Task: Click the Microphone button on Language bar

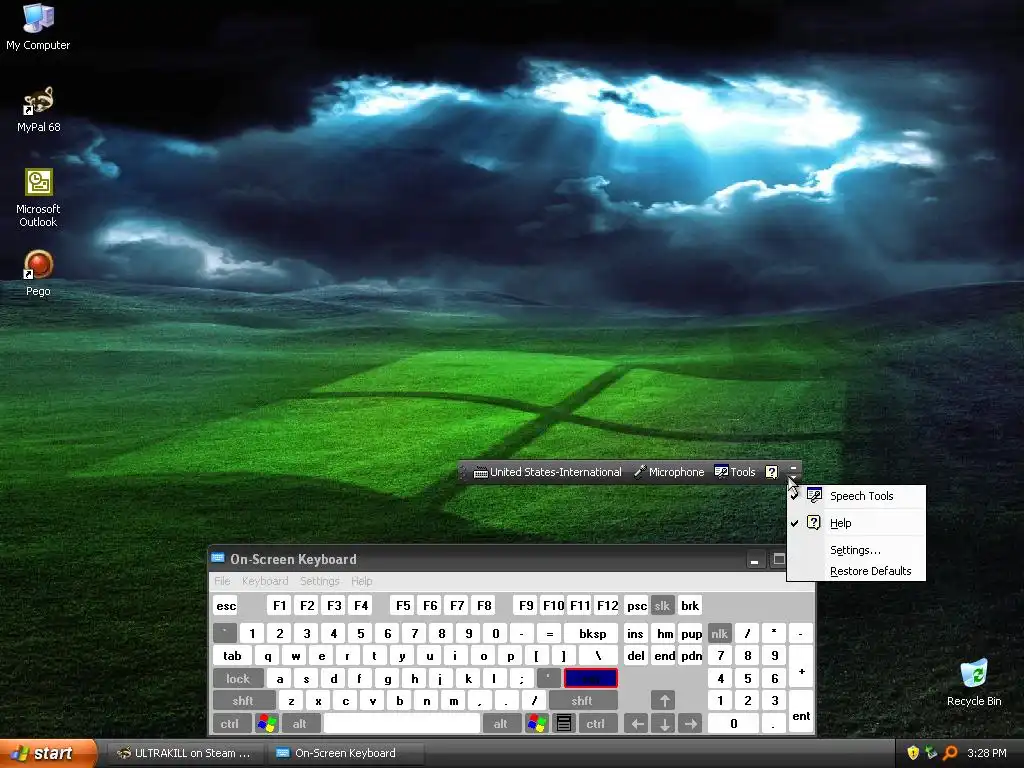Action: pos(669,472)
